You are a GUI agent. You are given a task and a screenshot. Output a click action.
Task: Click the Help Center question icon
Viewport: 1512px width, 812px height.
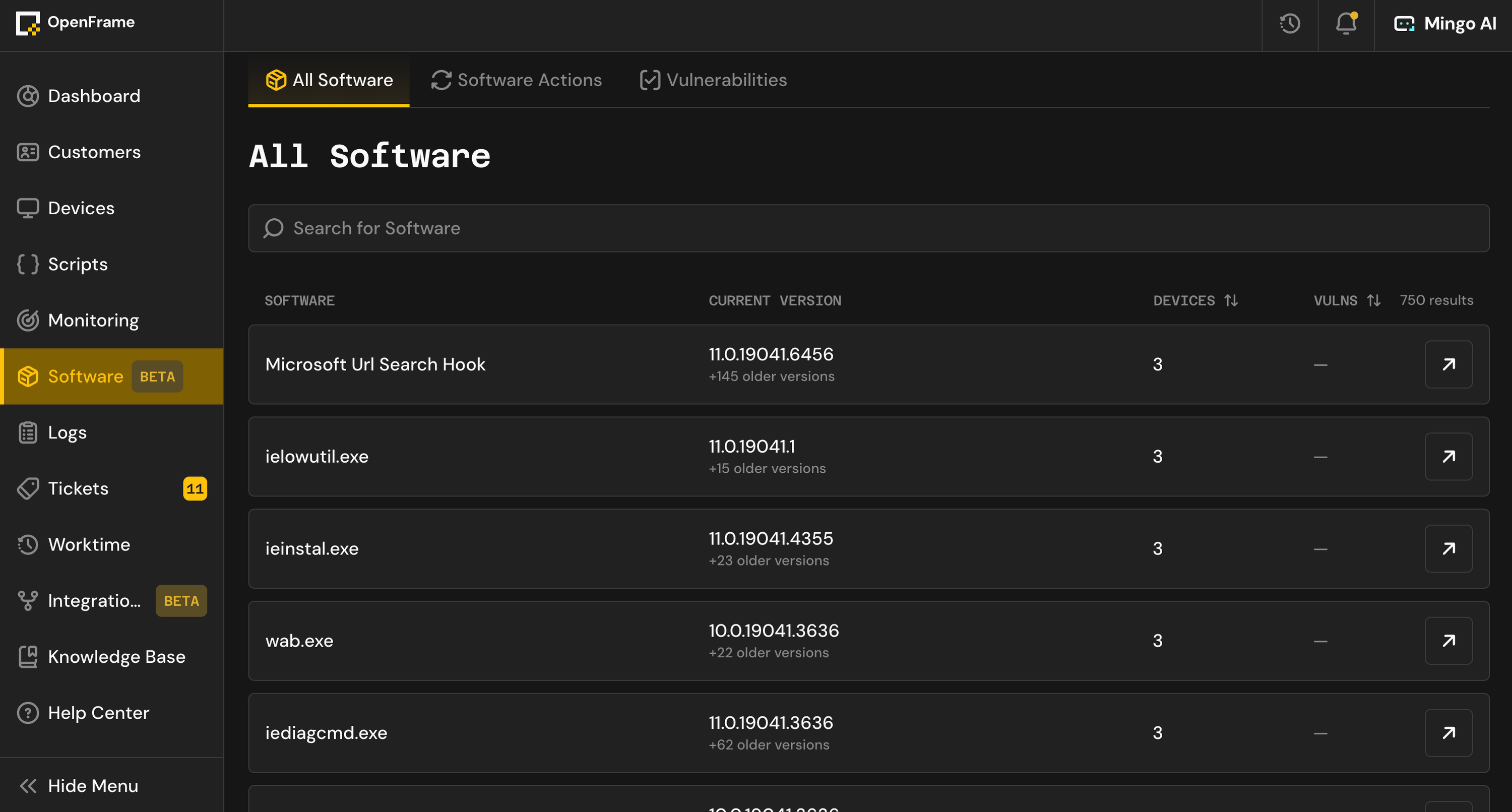pos(28,713)
